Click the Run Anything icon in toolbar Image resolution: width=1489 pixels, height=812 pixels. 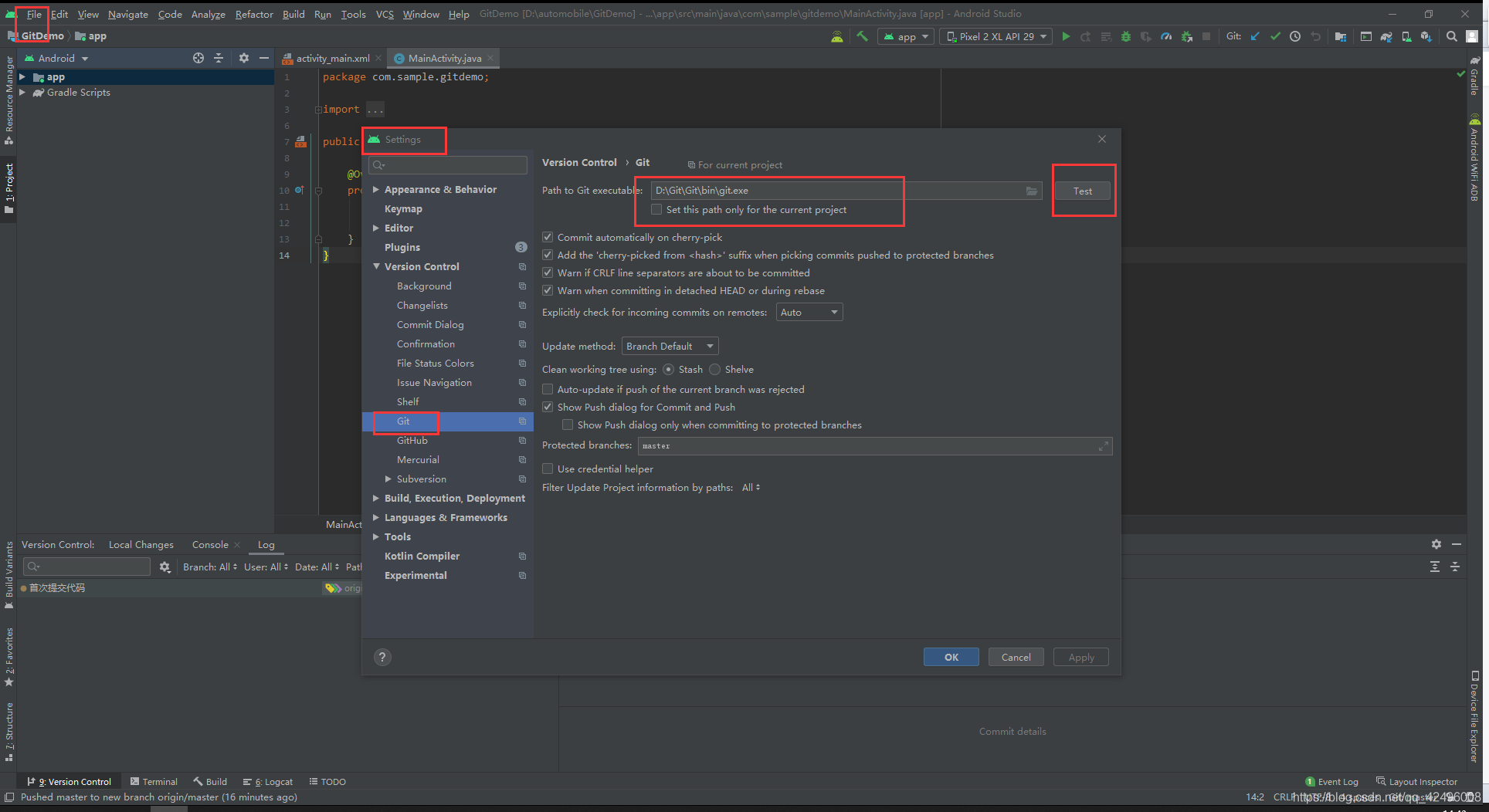pos(1366,36)
